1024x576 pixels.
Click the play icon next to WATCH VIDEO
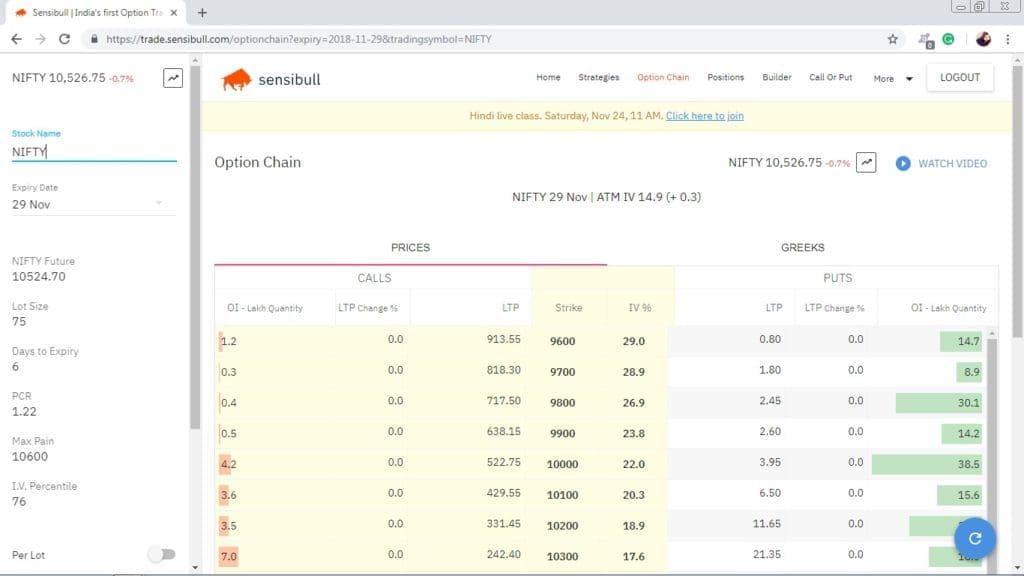[x=903, y=163]
